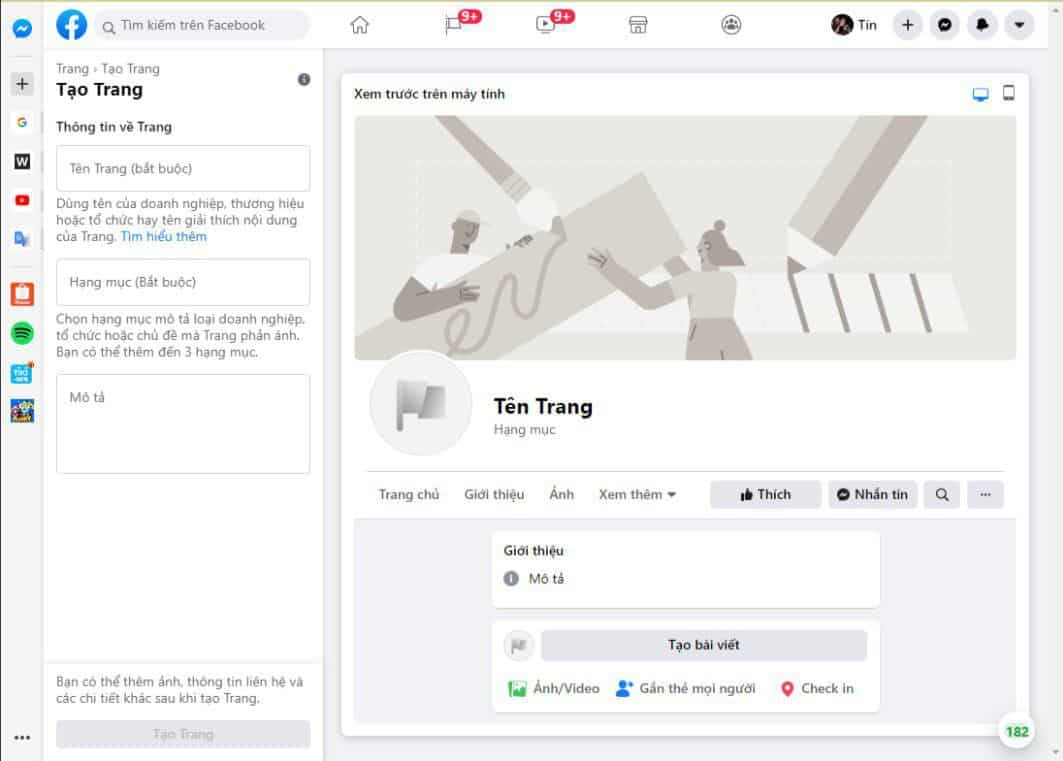Open the Create plus menu
Viewport: 1063px width, 761px height.
tap(907, 25)
